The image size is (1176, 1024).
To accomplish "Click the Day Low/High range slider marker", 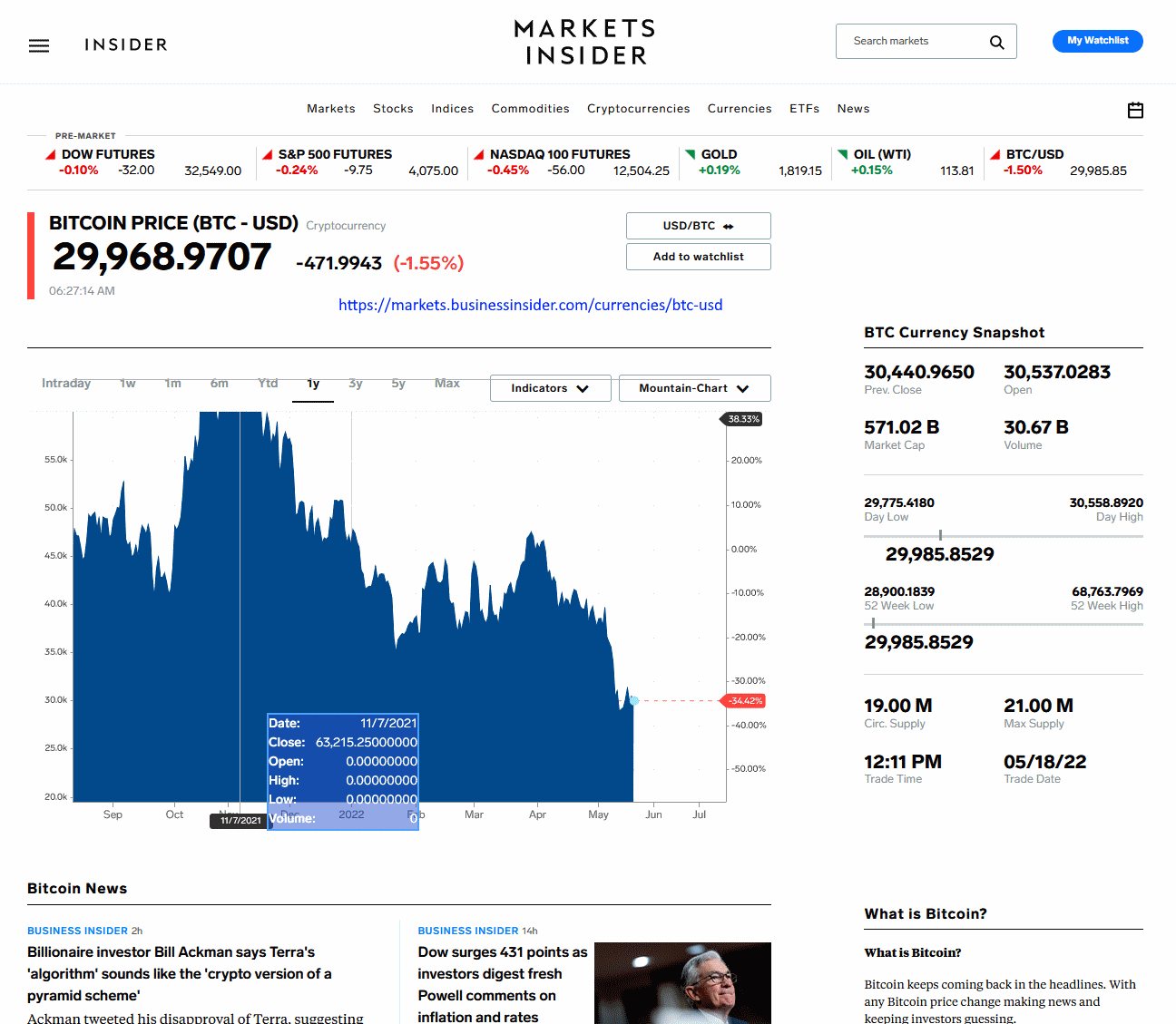I will point(940,535).
